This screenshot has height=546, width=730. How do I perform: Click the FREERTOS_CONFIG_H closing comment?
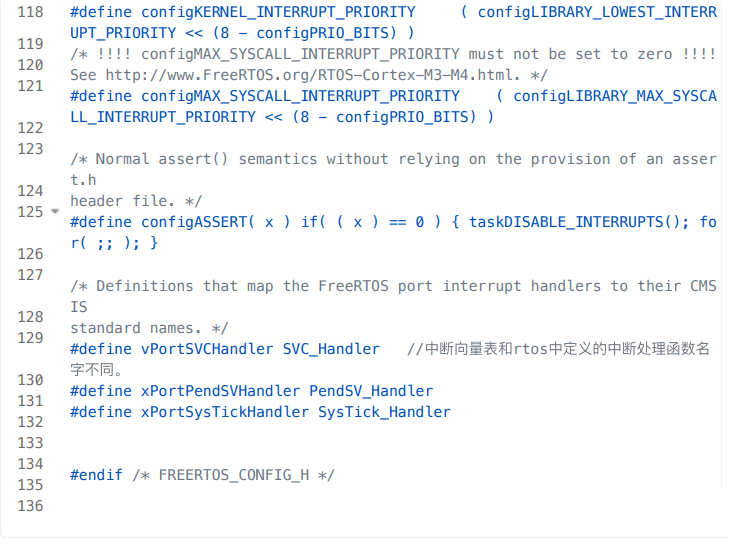pos(233,475)
